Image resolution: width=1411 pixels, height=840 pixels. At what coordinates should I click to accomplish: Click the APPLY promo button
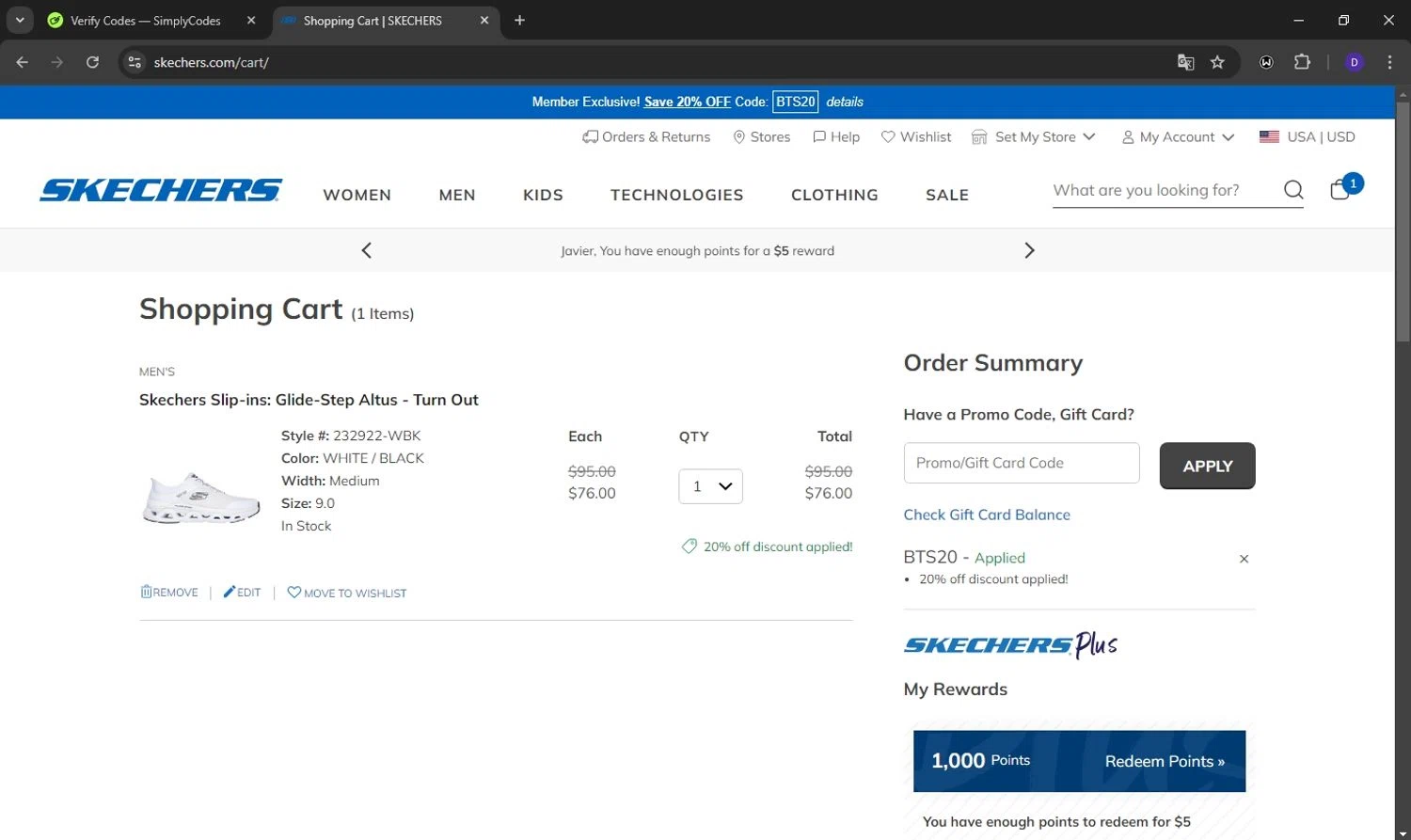[1207, 466]
